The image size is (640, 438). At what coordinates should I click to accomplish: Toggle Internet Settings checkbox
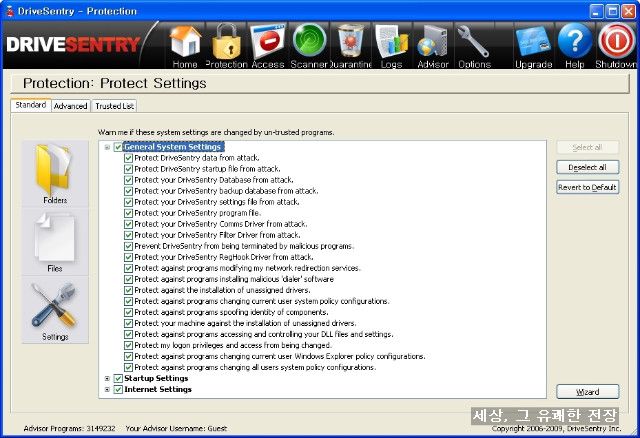[118, 389]
